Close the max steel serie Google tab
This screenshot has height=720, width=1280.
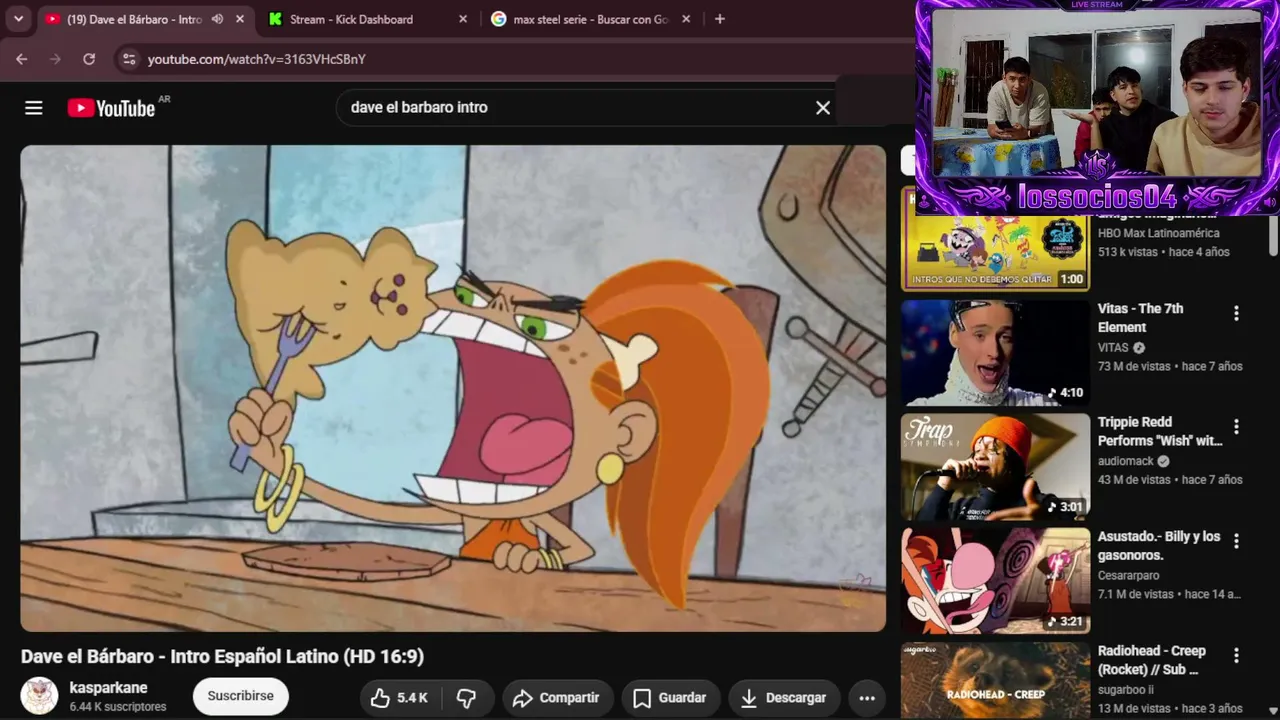686,19
